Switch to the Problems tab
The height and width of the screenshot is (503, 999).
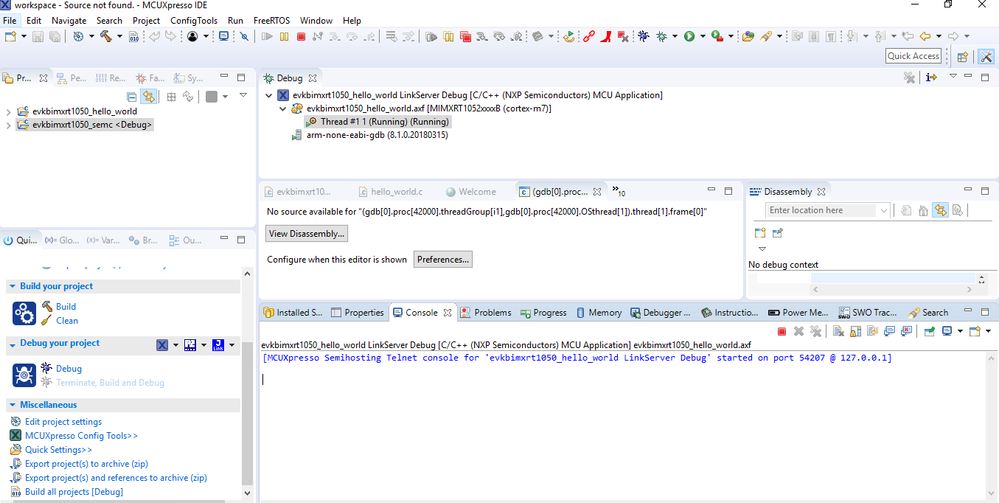pos(485,312)
